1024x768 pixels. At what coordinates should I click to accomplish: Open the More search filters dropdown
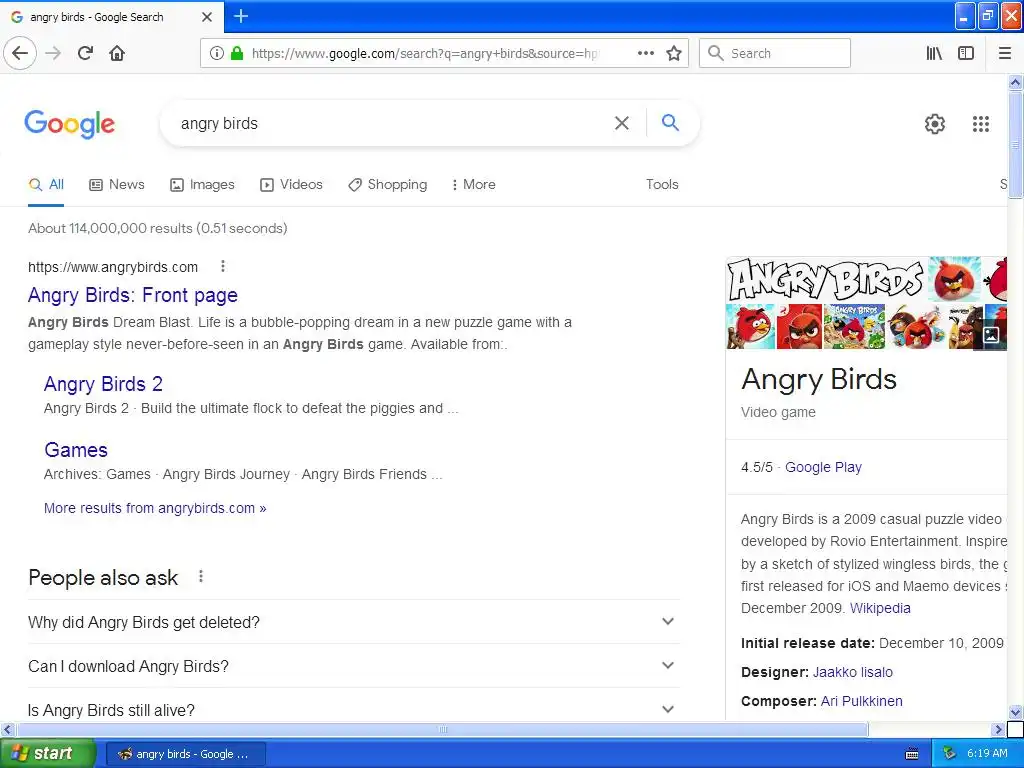[x=473, y=184]
